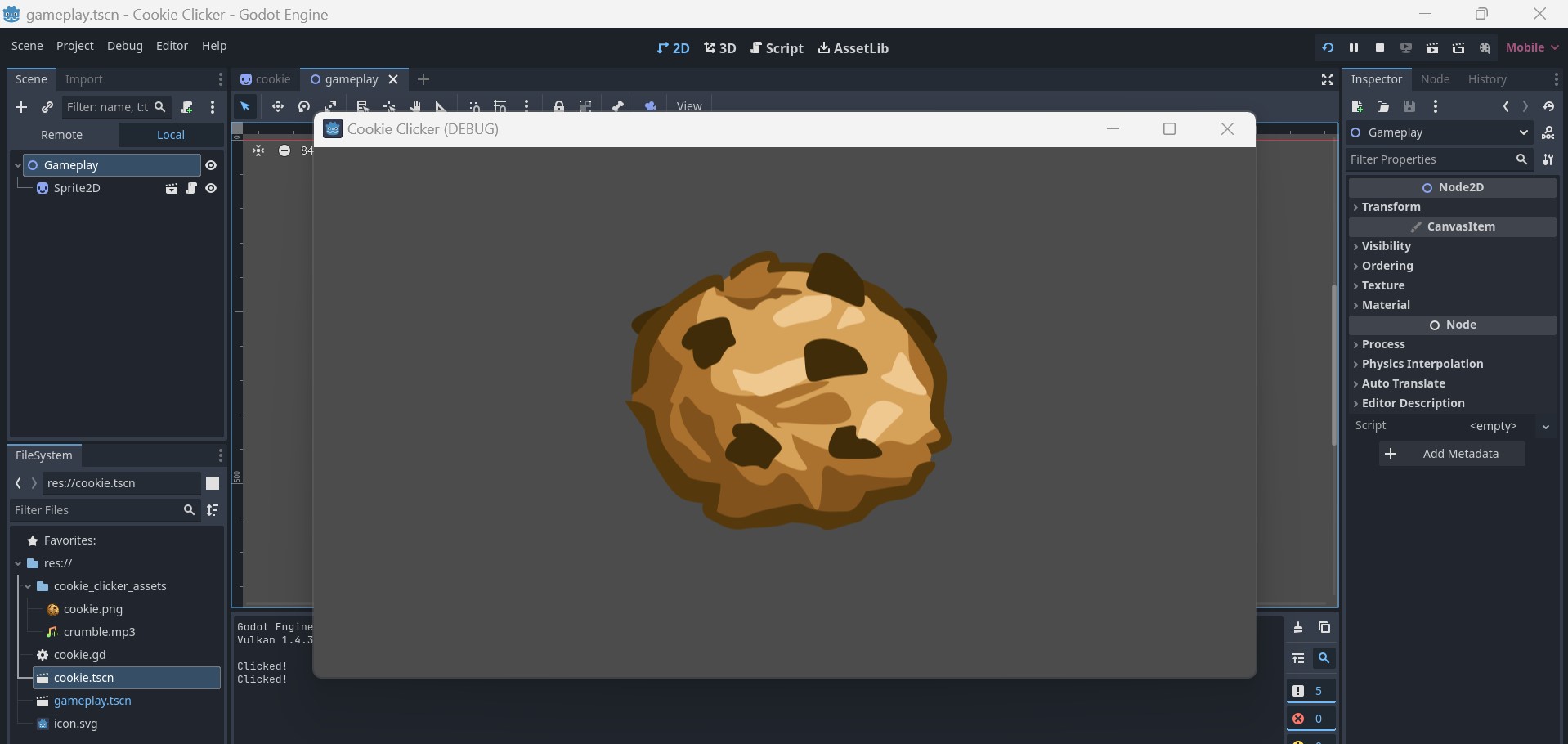The height and width of the screenshot is (744, 1568).
Task: Toggle error messages filter showing 0
Action: (x=1311, y=719)
